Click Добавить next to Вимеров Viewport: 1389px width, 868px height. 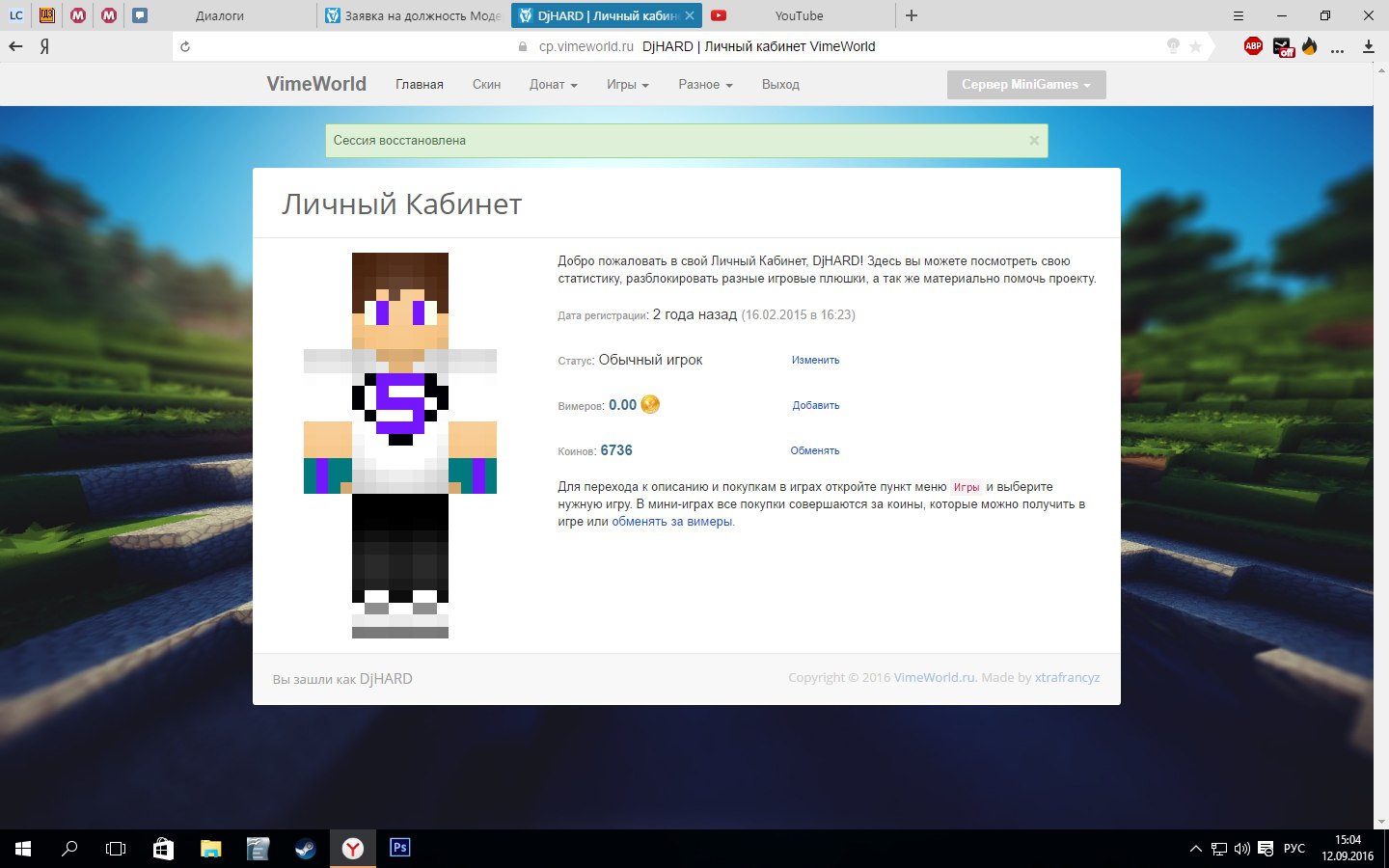(816, 405)
